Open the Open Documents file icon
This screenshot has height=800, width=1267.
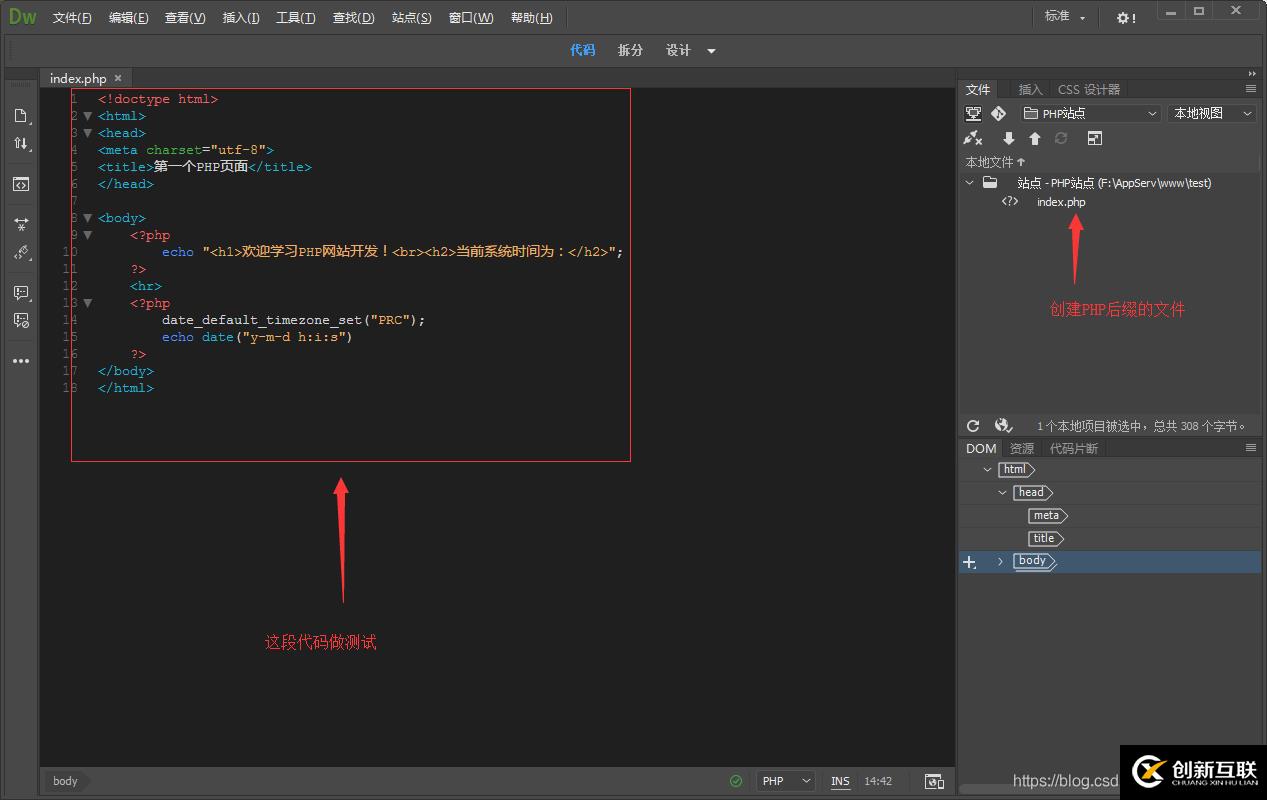coord(21,116)
